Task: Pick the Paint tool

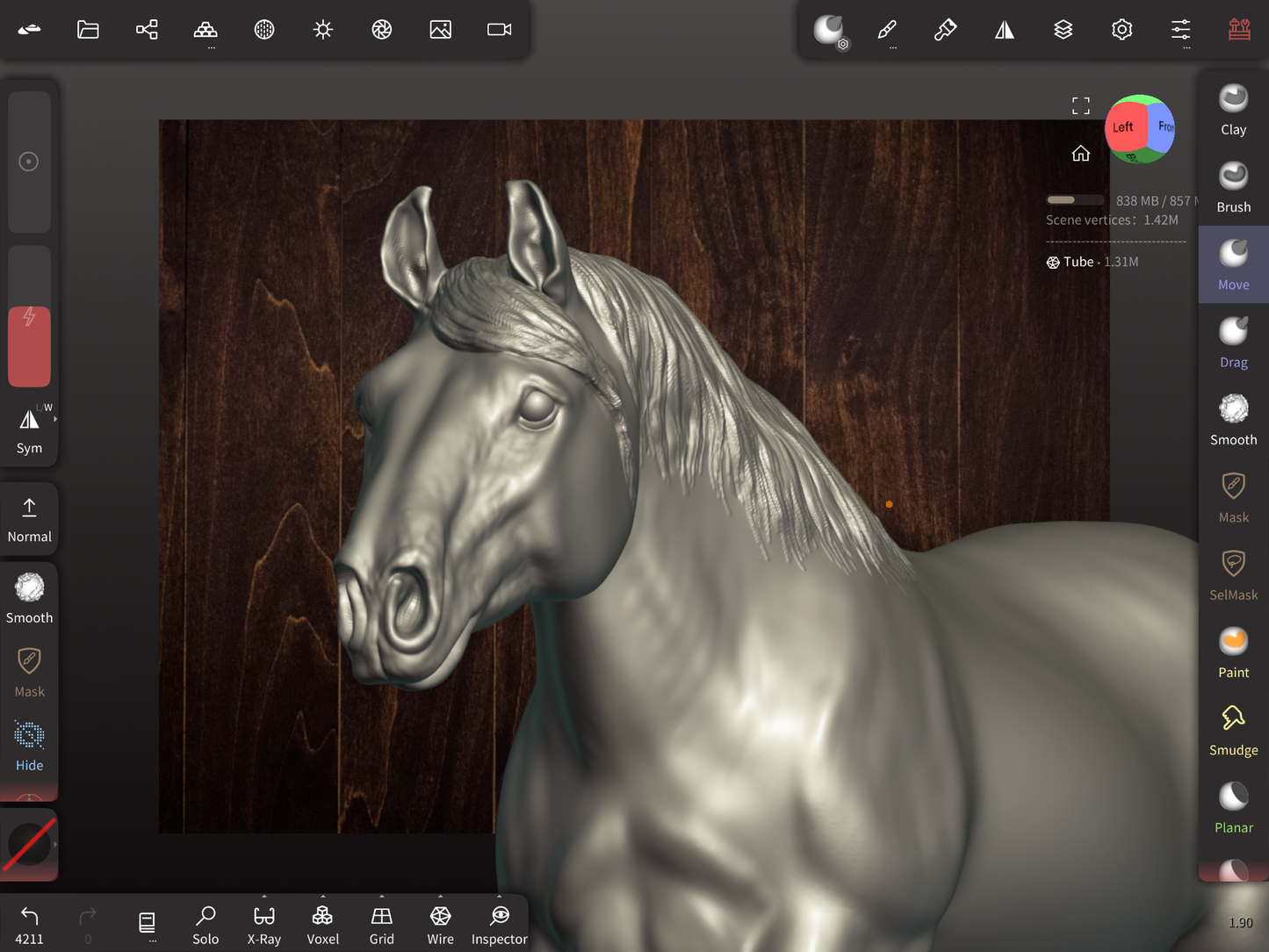Action: point(1233,653)
